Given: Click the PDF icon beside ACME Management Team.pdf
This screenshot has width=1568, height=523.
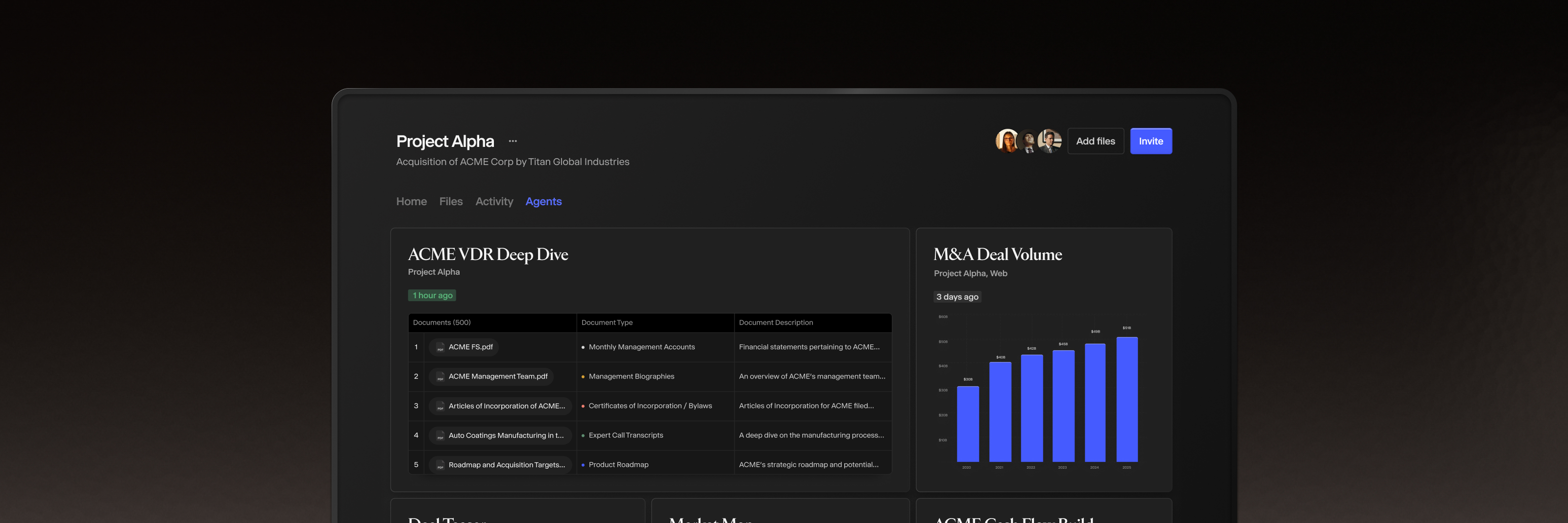Looking at the screenshot, I should [440, 377].
